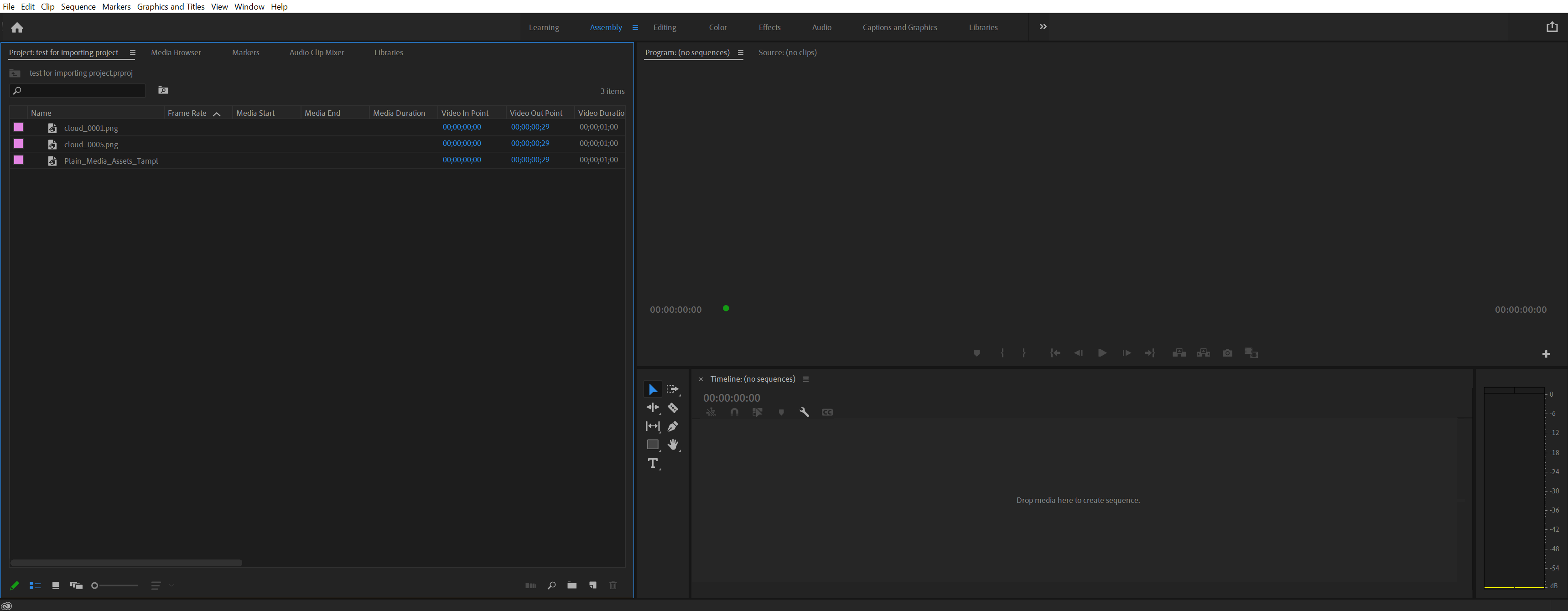Toggle Timeline Add Marker icon

click(781, 412)
